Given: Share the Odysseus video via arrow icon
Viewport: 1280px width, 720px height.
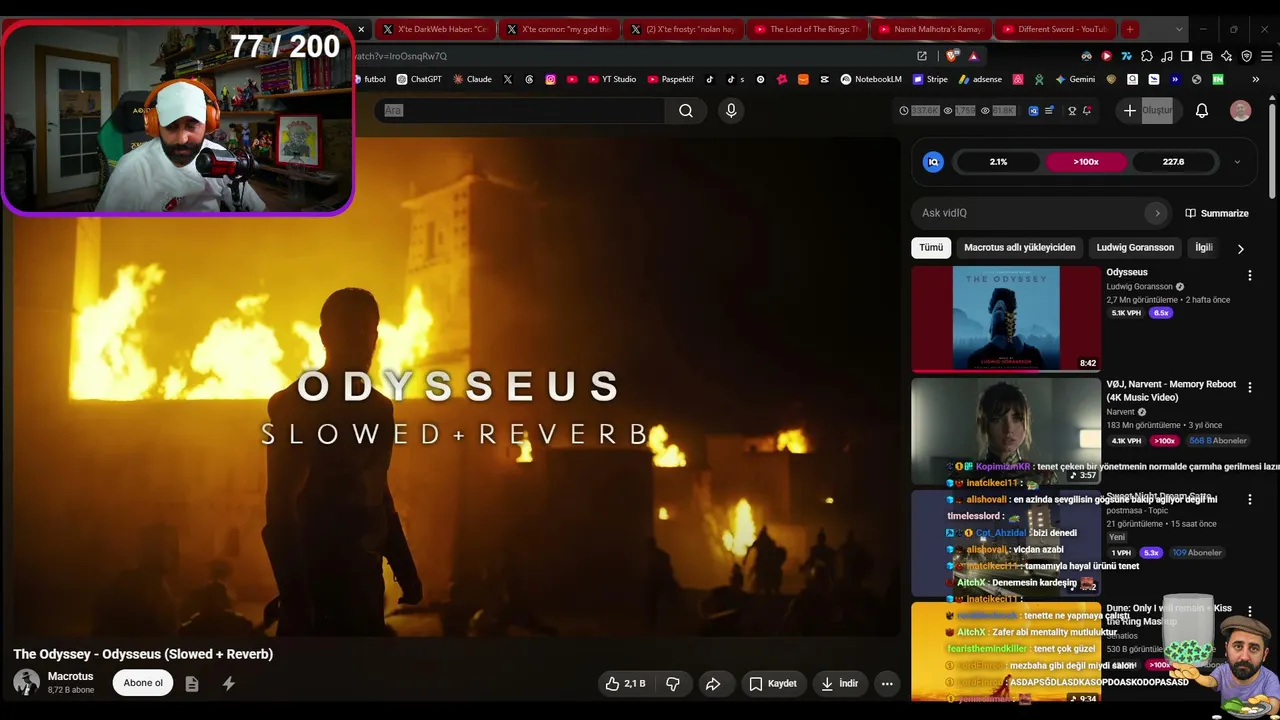Looking at the screenshot, I should 713,684.
